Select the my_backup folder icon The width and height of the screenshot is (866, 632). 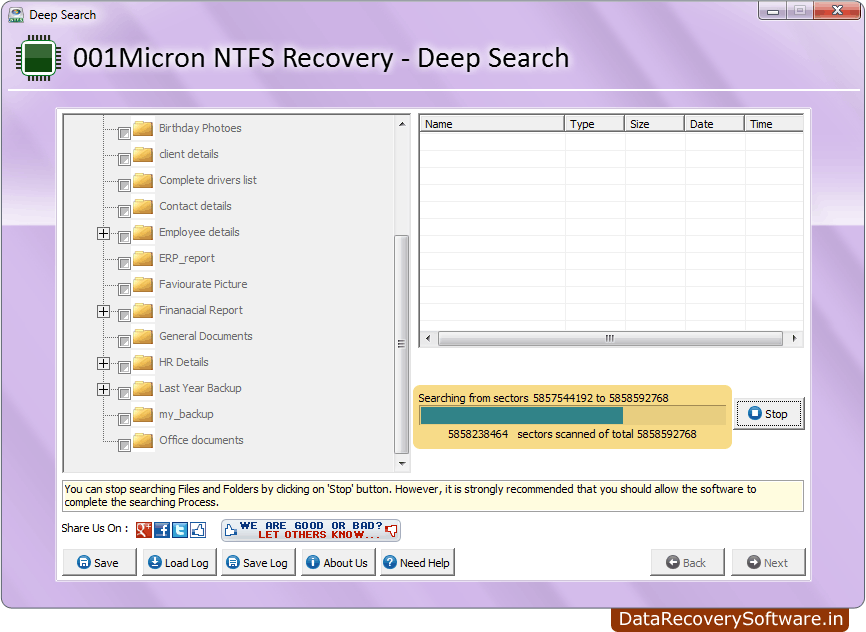pyautogui.click(x=143, y=414)
